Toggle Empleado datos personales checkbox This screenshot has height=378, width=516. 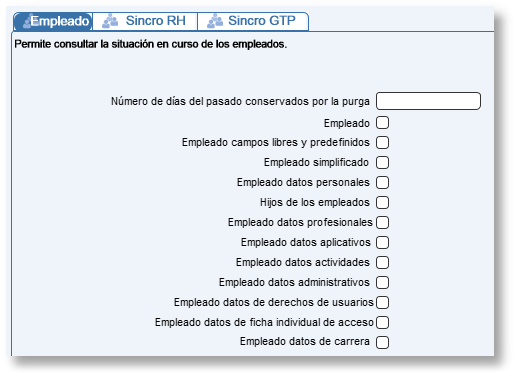tap(382, 182)
